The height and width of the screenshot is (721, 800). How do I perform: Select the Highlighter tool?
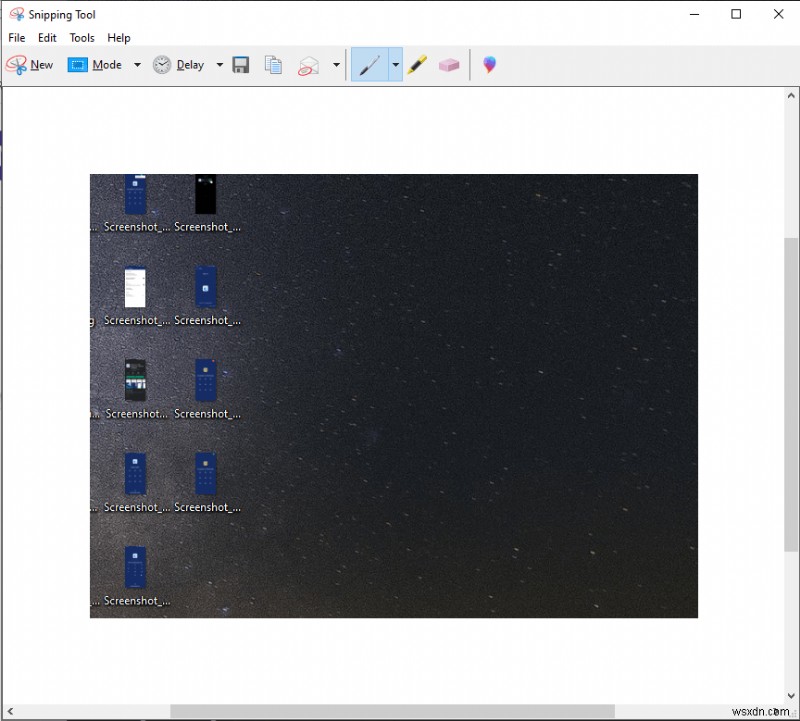[418, 64]
